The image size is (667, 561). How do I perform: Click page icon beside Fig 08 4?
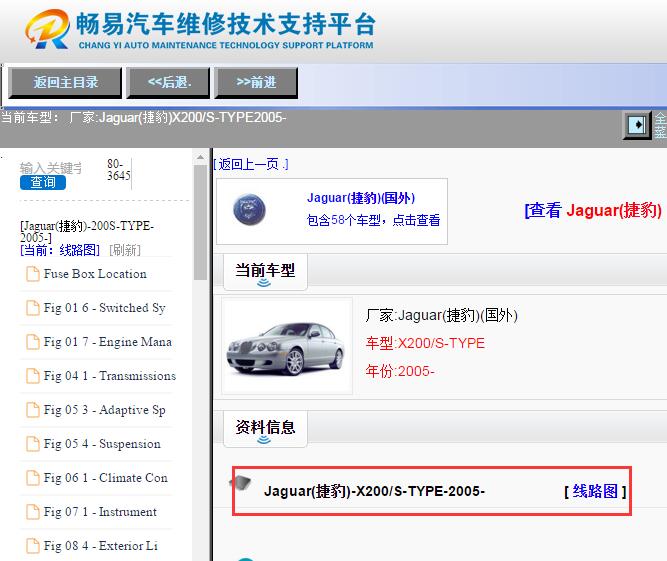(32, 545)
